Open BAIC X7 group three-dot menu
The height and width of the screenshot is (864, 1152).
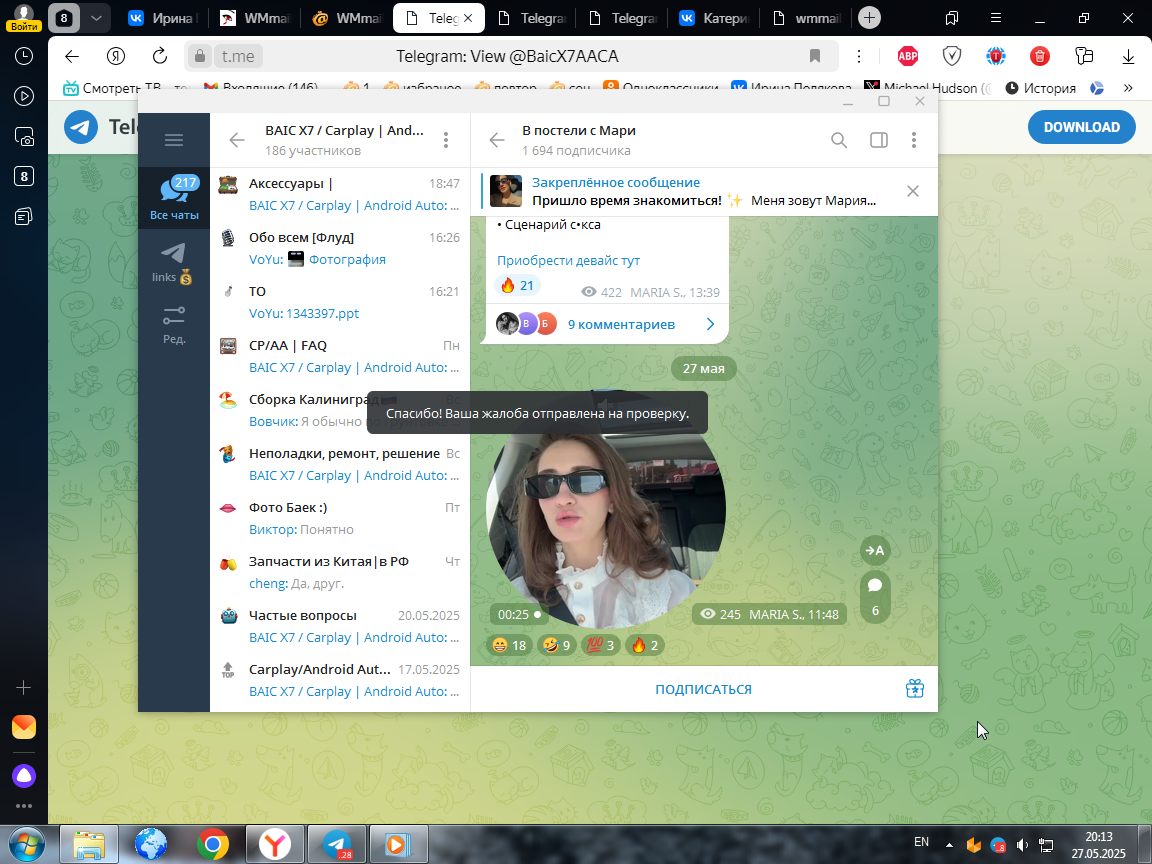(x=446, y=140)
